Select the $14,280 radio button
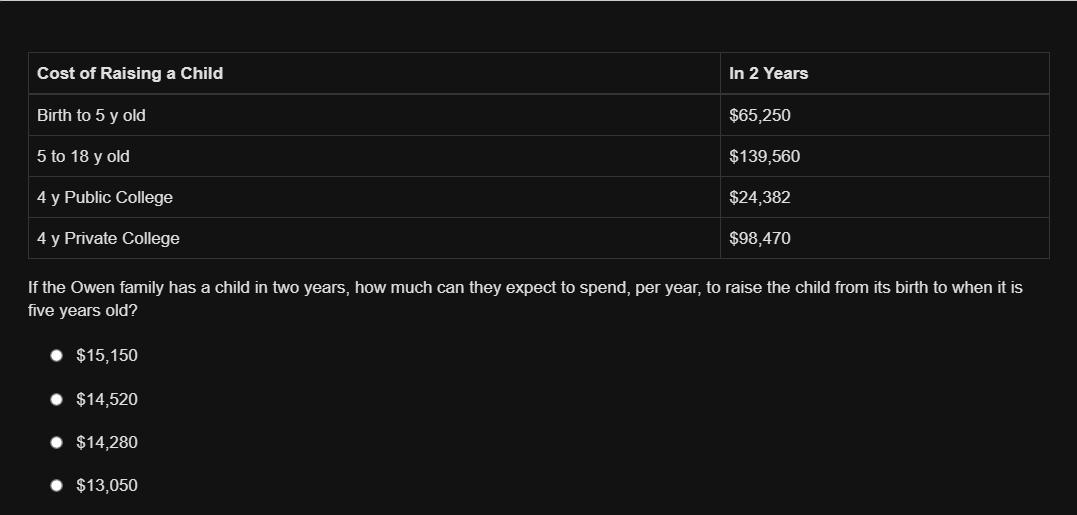1077x515 pixels. pos(56,443)
